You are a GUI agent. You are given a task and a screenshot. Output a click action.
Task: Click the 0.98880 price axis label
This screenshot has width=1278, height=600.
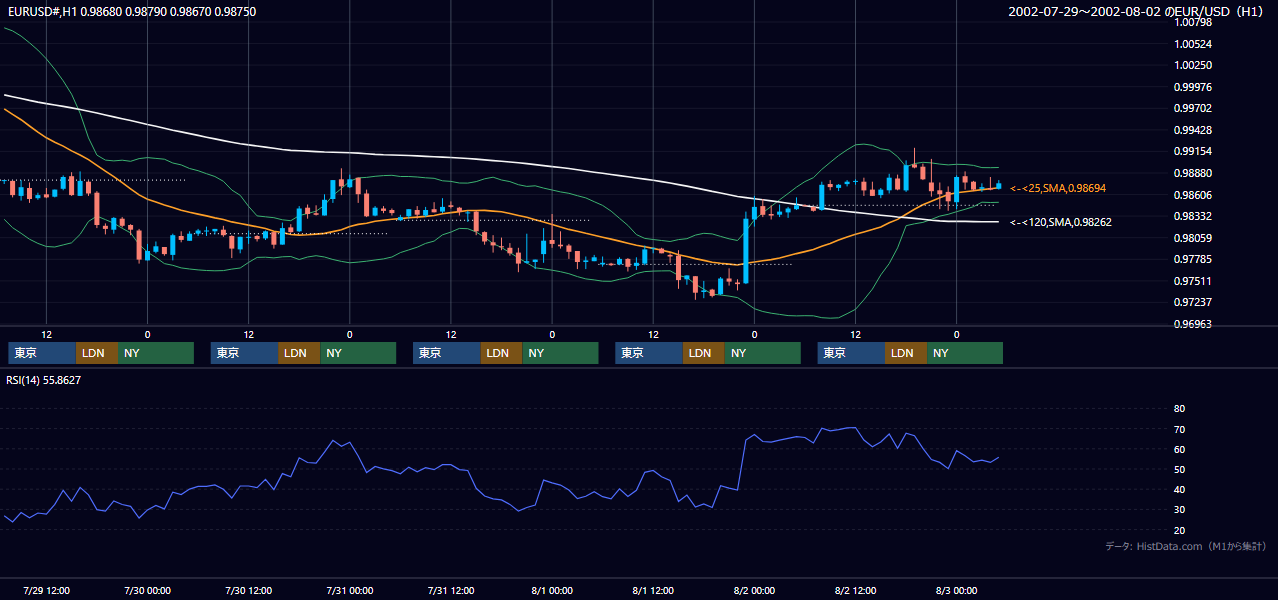pos(1194,173)
